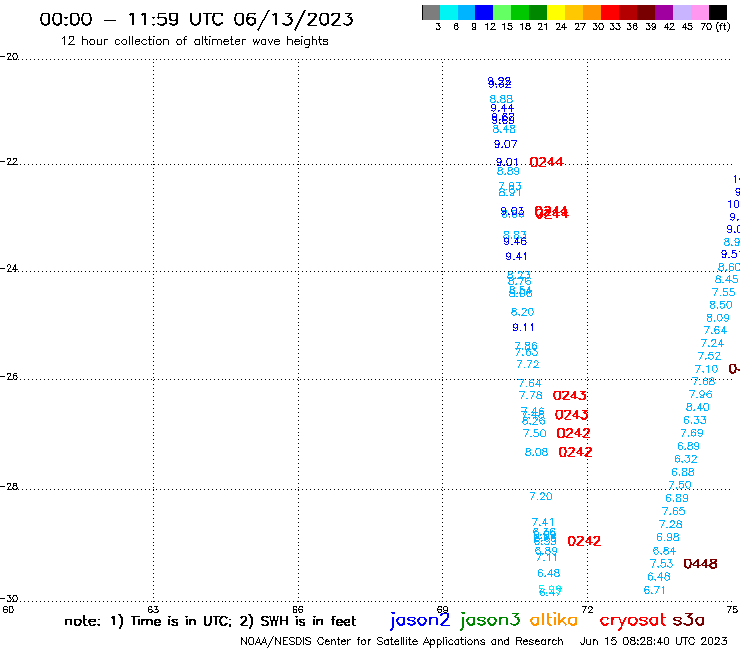
Task: Click the 63 longitude axis label
Action: [x=153, y=609]
